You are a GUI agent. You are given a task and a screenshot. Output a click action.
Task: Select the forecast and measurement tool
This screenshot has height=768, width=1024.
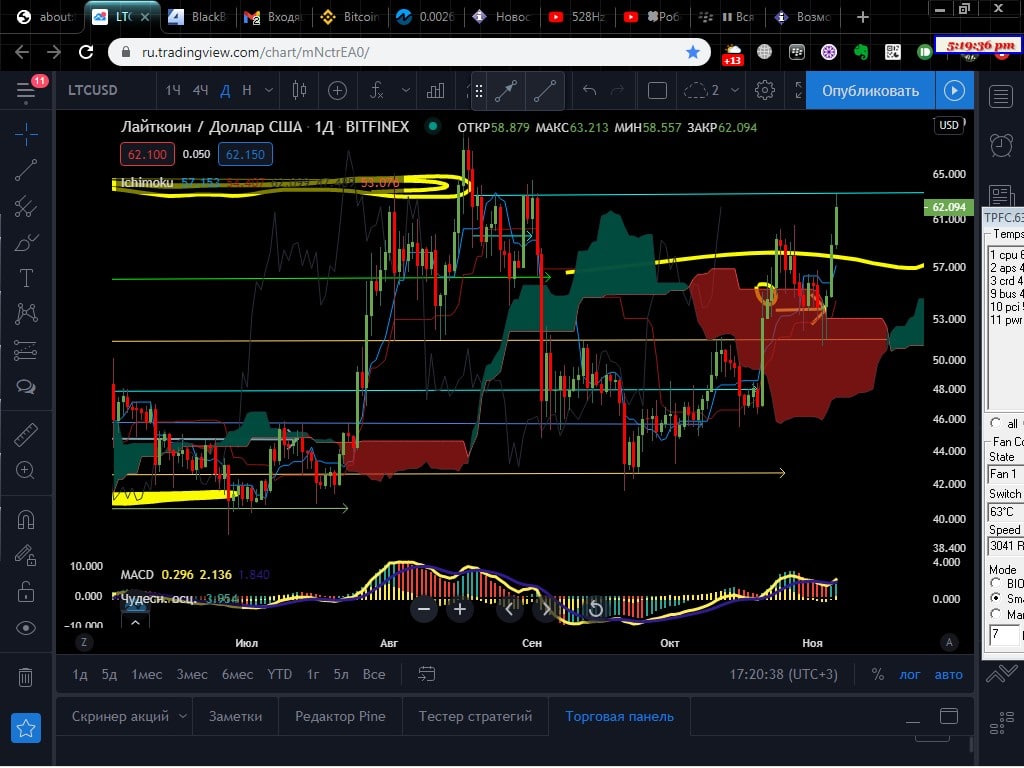26,351
